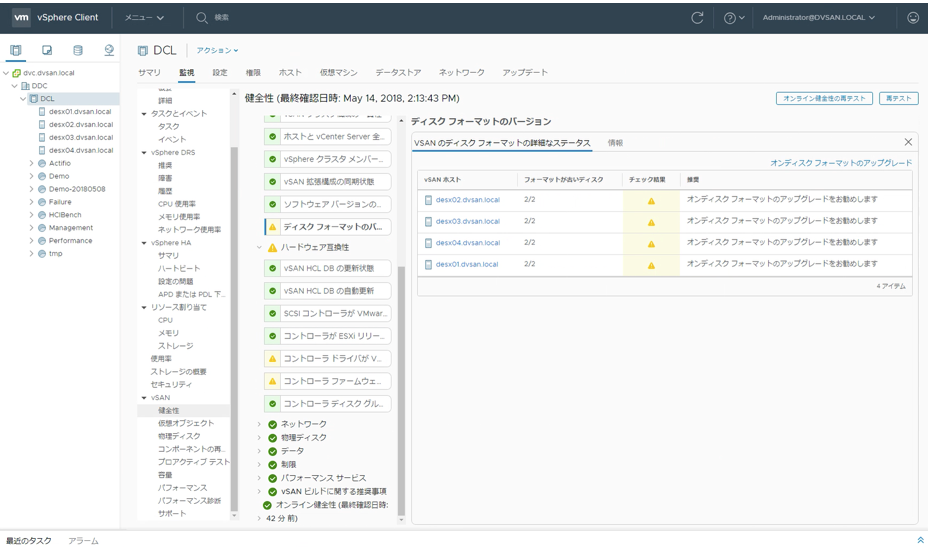Sort by the vSAN ホスト column header
Screen dimensions: 931x549
442,179
